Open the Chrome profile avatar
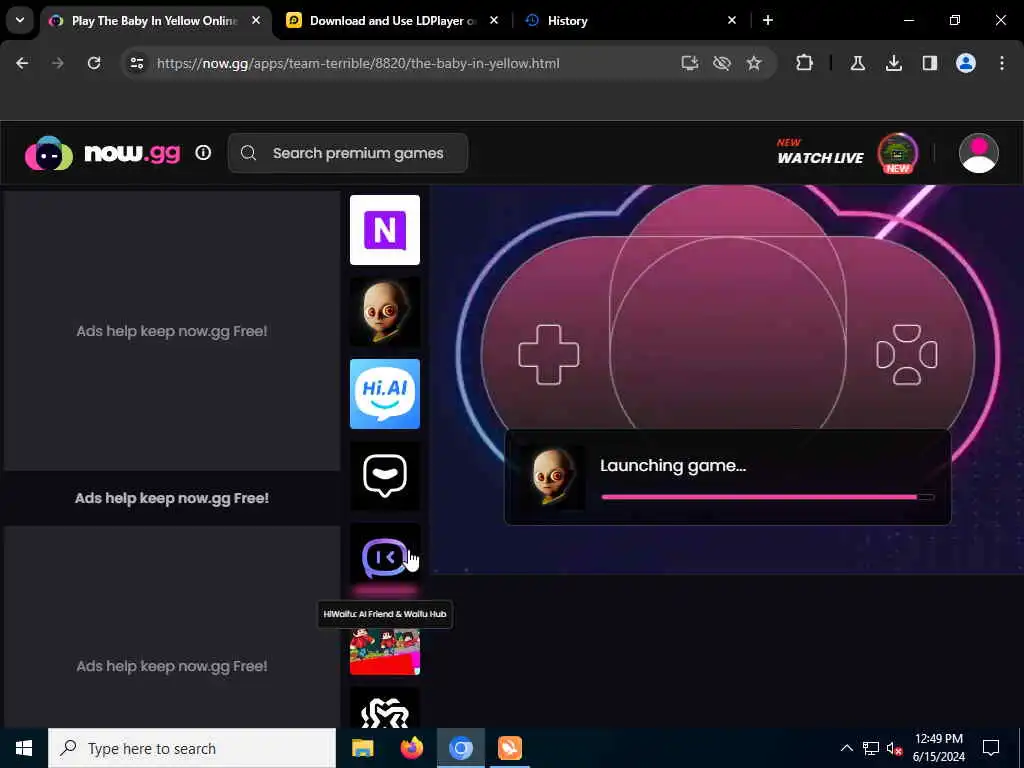Screen dimensions: 1024x768 (966, 63)
